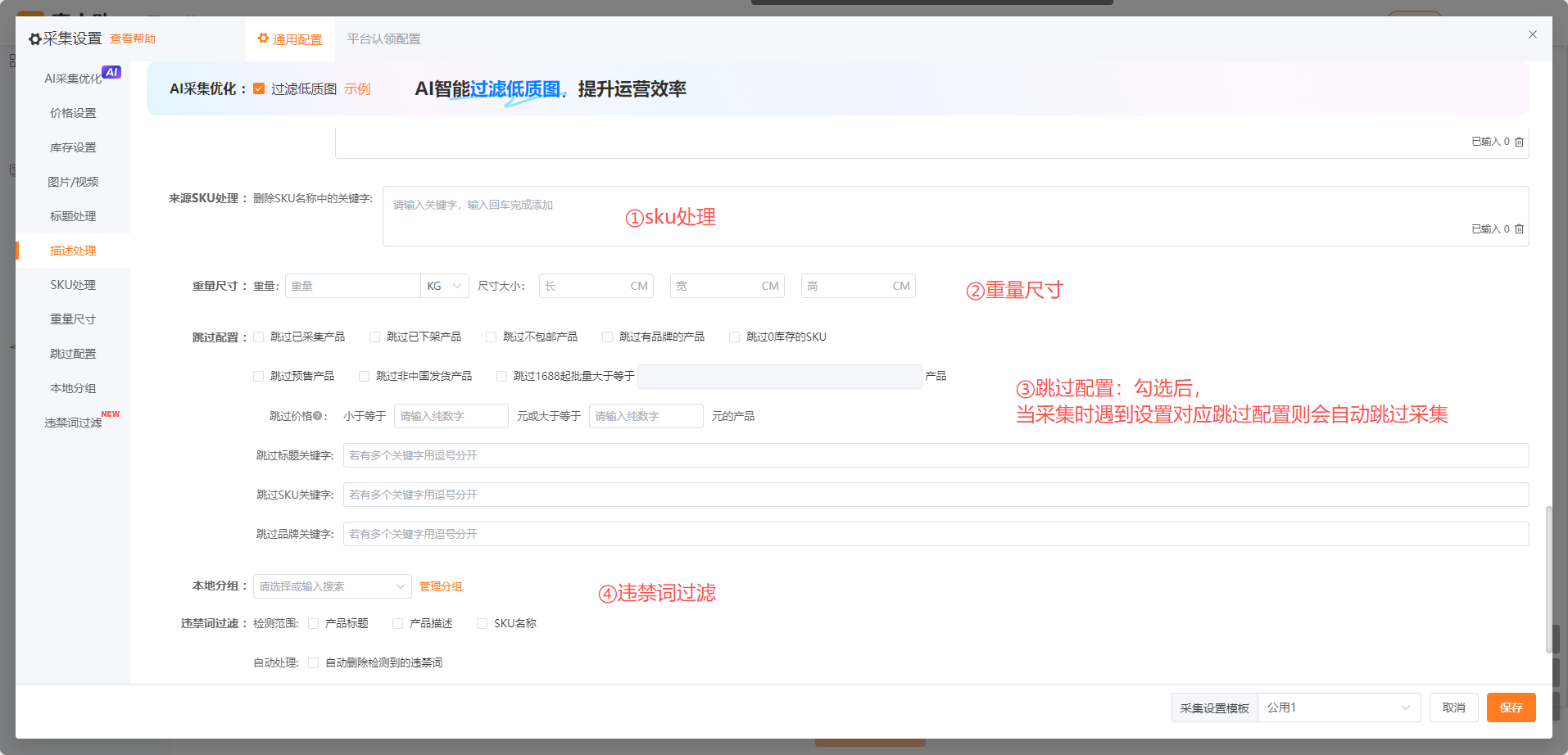Viewport: 1568px width, 755px height.
Task: Click the 元或大于等于 price input field
Action: pos(646,416)
